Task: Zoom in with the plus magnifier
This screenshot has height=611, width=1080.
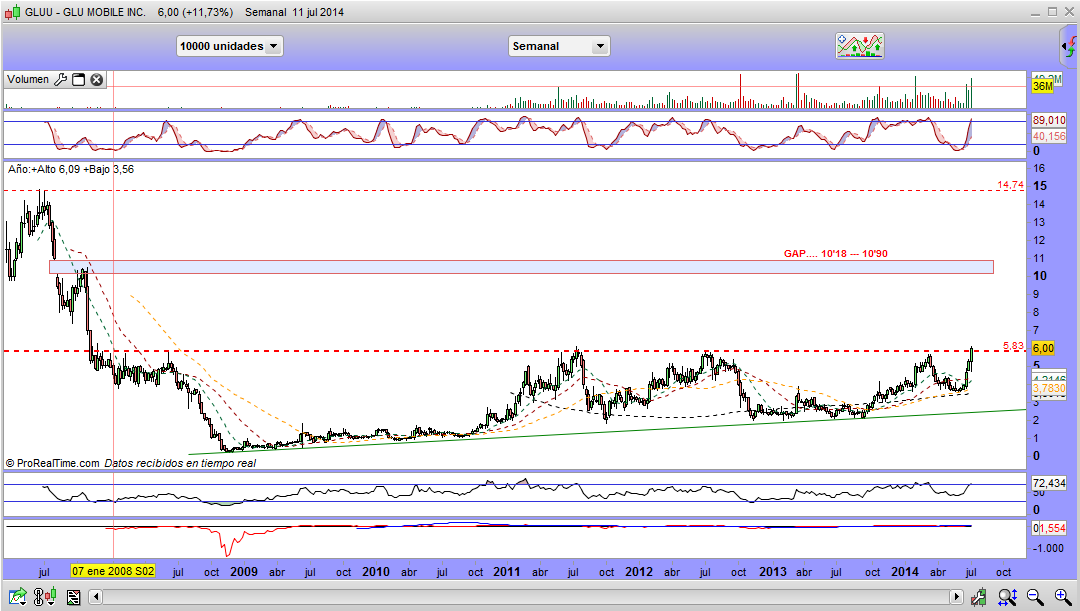Action: point(1063,597)
